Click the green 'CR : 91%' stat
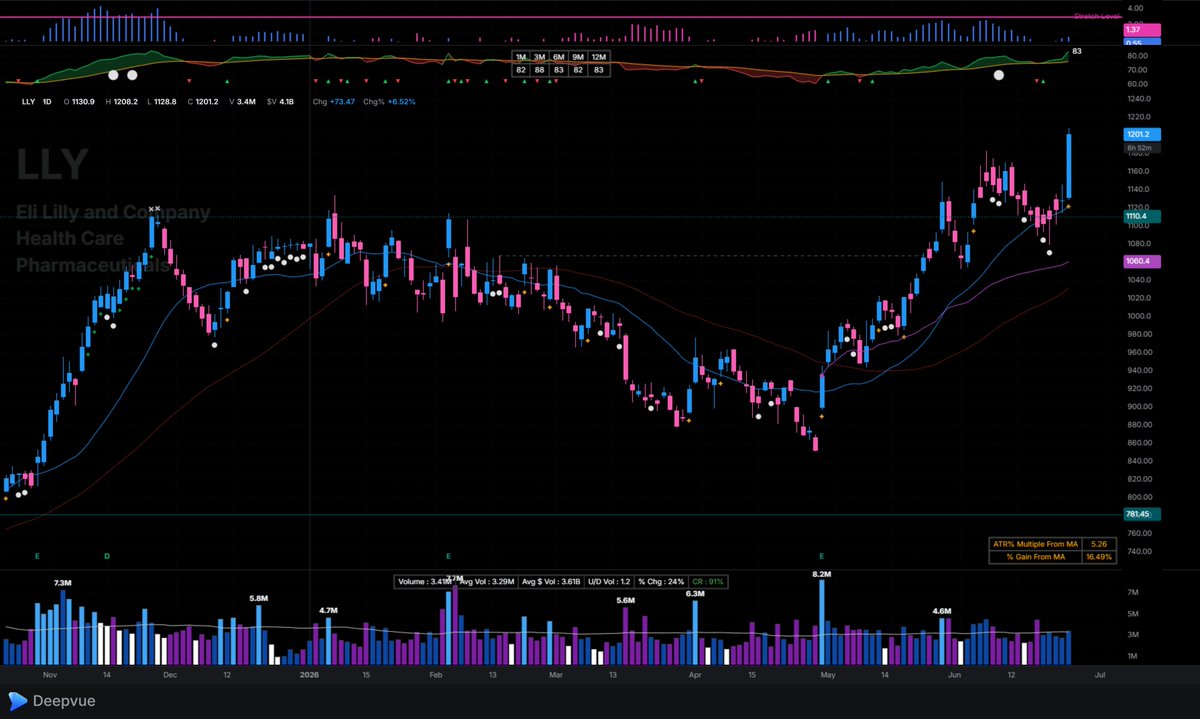 pyautogui.click(x=708, y=581)
